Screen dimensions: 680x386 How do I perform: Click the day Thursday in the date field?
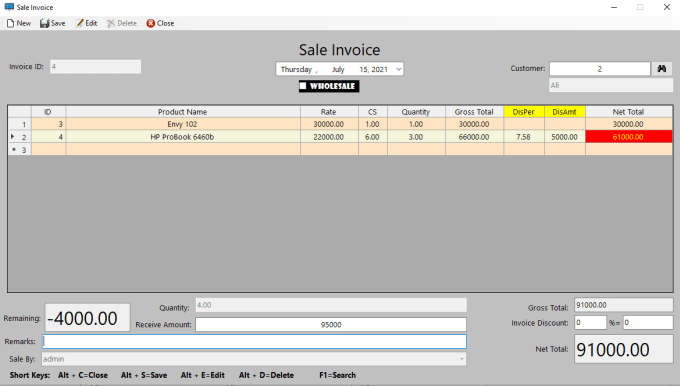point(296,69)
